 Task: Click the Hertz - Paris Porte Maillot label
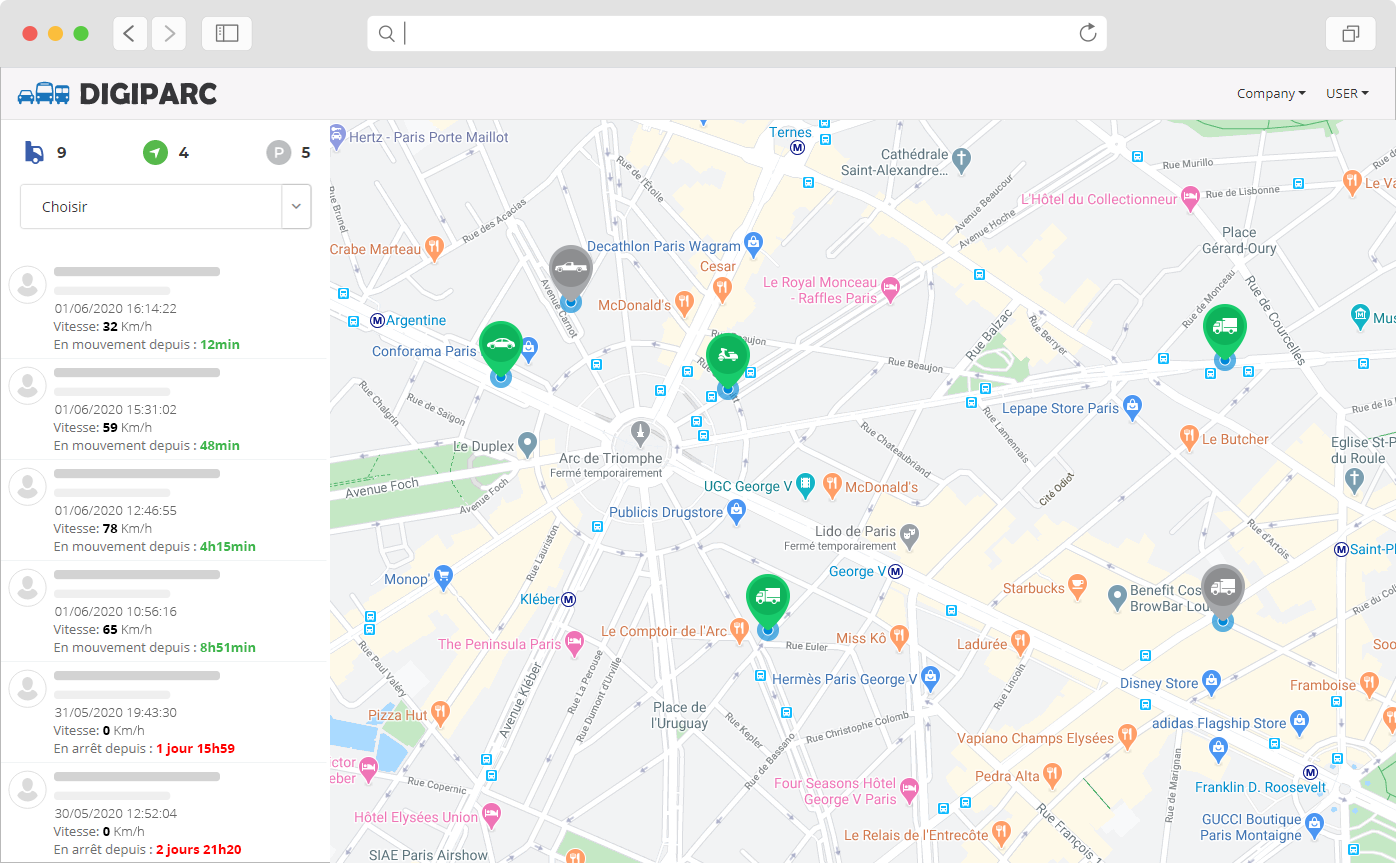point(429,137)
